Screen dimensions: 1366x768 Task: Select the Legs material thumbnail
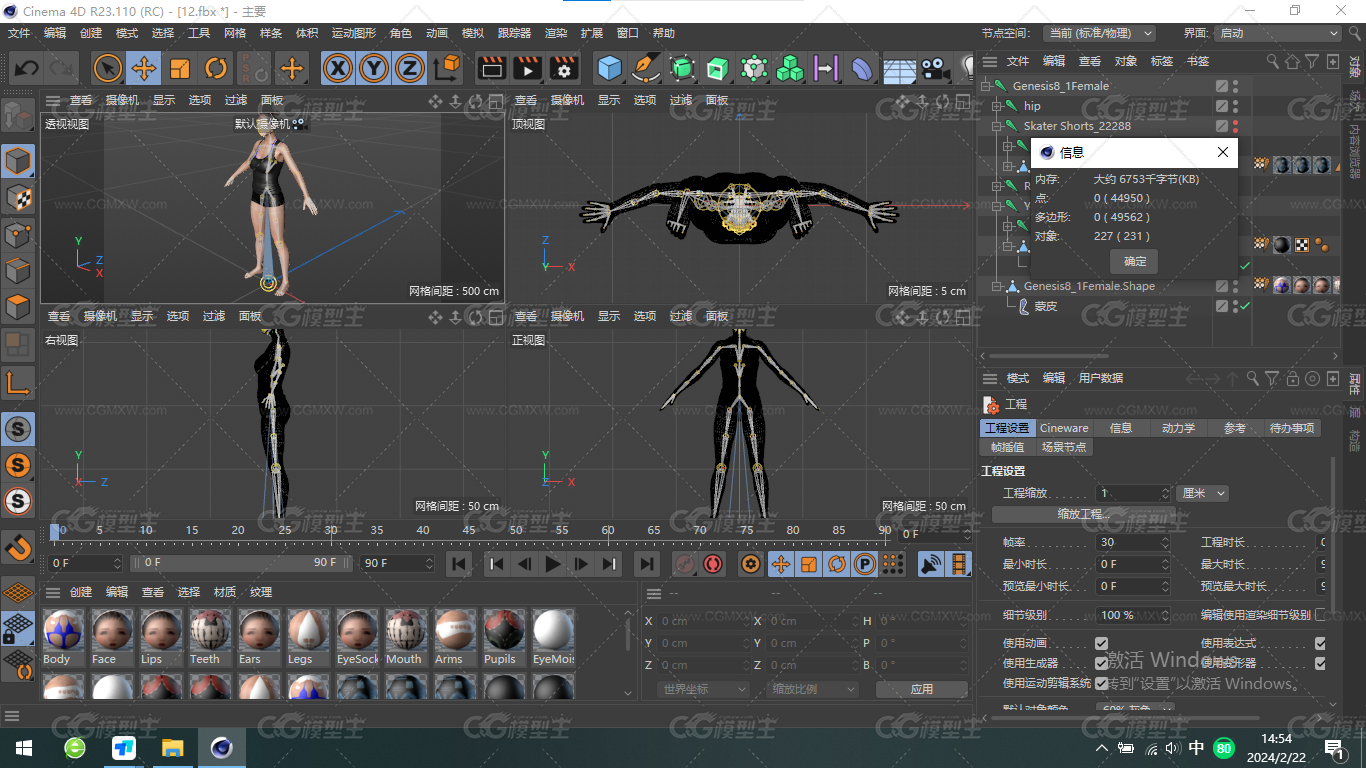click(308, 638)
